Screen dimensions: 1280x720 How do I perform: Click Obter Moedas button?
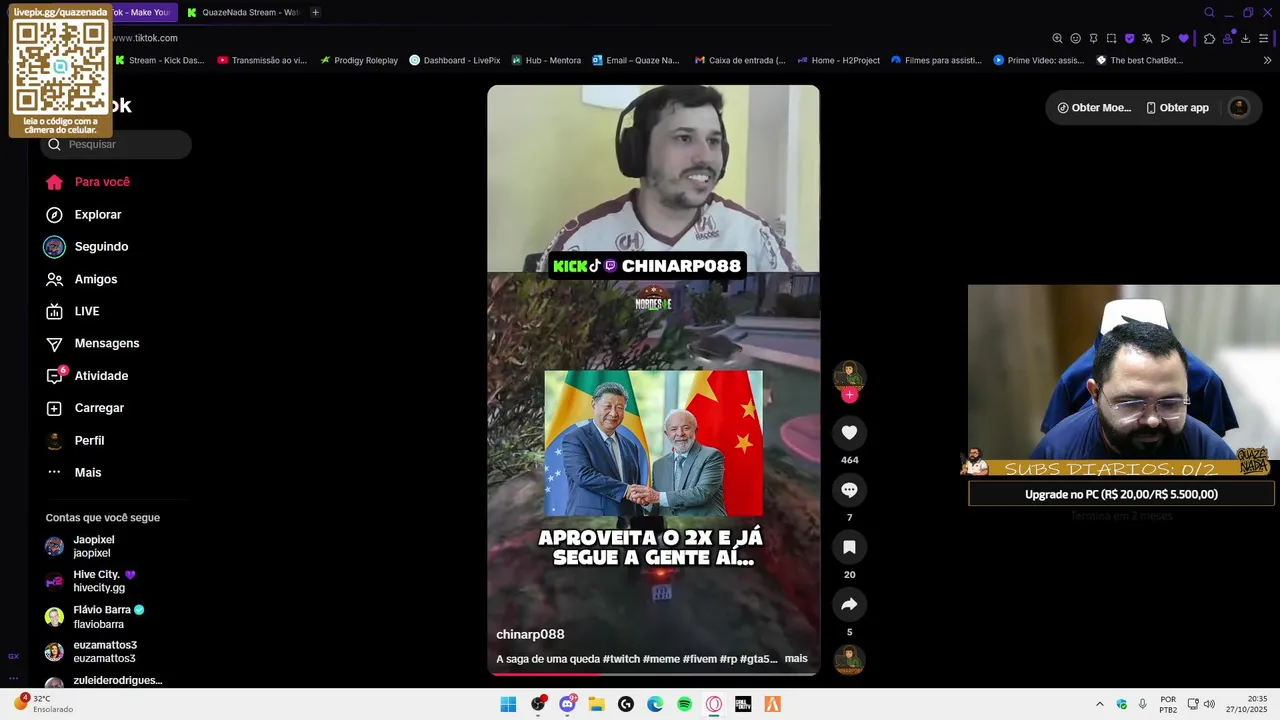tap(1093, 108)
